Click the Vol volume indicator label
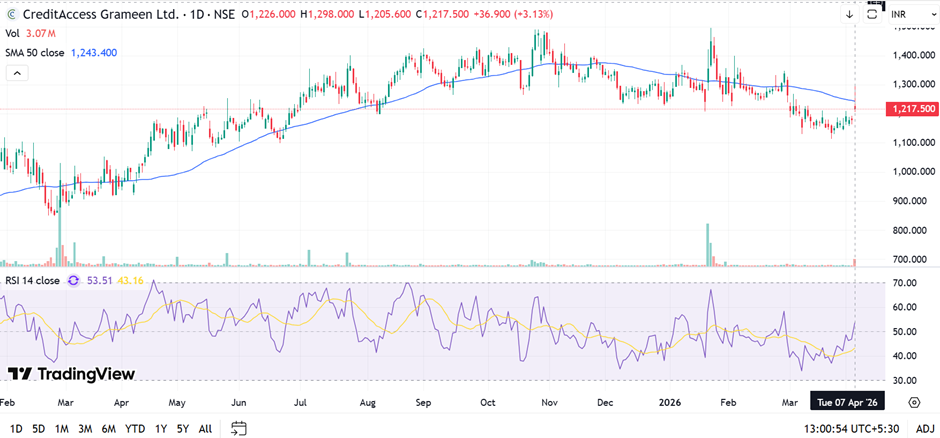 tap(13, 33)
